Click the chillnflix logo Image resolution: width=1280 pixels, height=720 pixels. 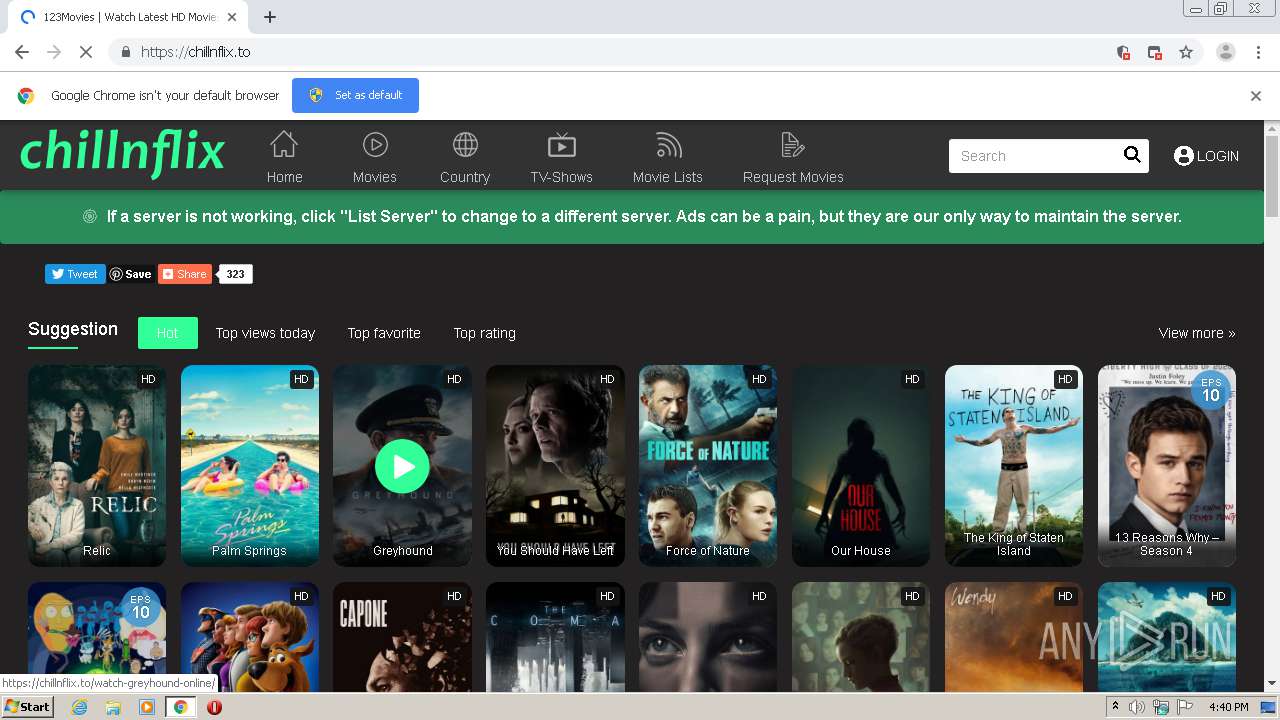click(122, 152)
